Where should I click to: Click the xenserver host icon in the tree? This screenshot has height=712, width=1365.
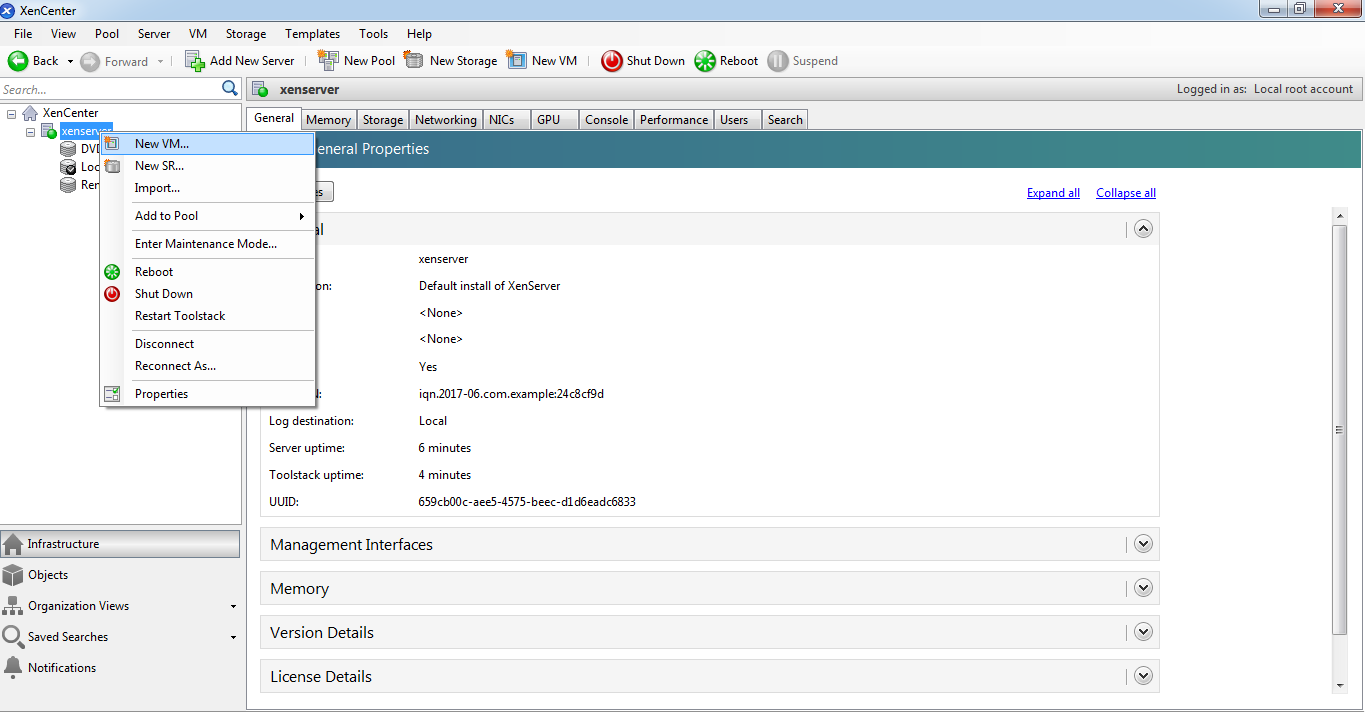point(49,132)
